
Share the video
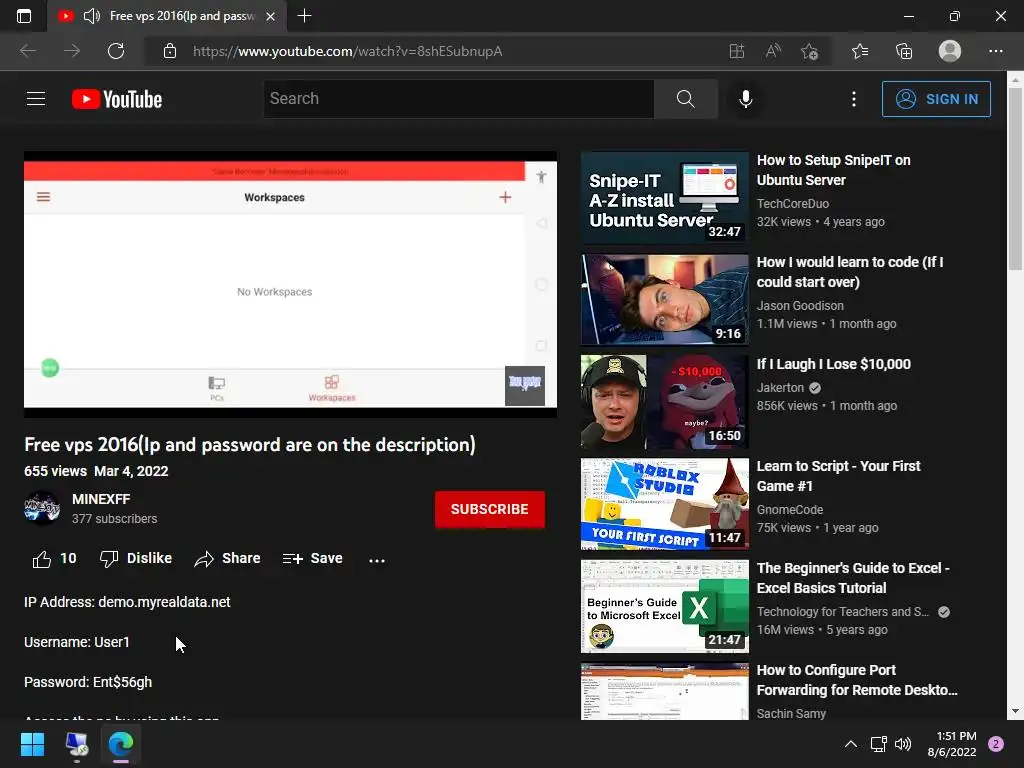click(227, 559)
